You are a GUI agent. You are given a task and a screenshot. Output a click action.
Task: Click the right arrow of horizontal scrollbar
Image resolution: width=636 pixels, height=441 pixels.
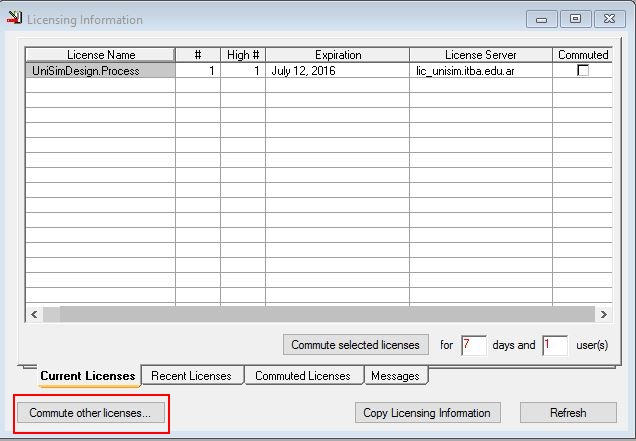(x=603, y=314)
